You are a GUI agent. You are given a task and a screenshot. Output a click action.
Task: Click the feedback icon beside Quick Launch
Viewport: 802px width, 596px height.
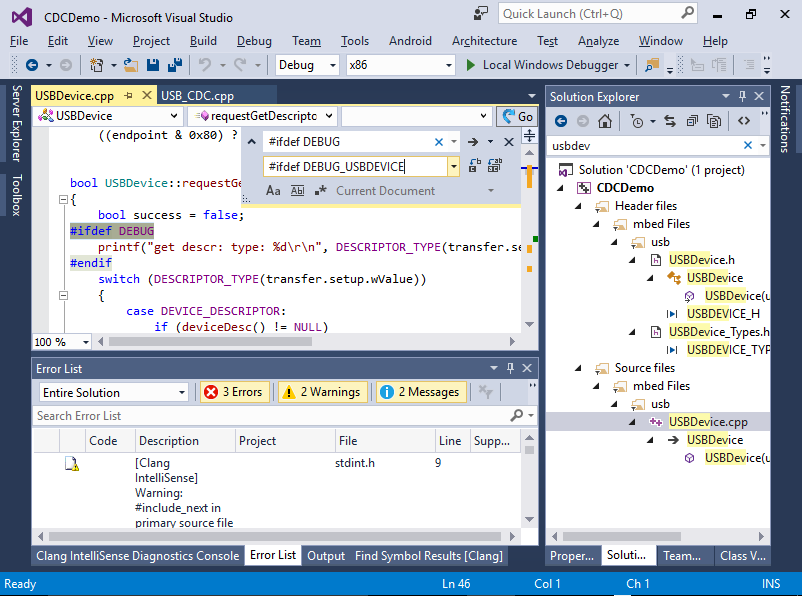(x=481, y=13)
